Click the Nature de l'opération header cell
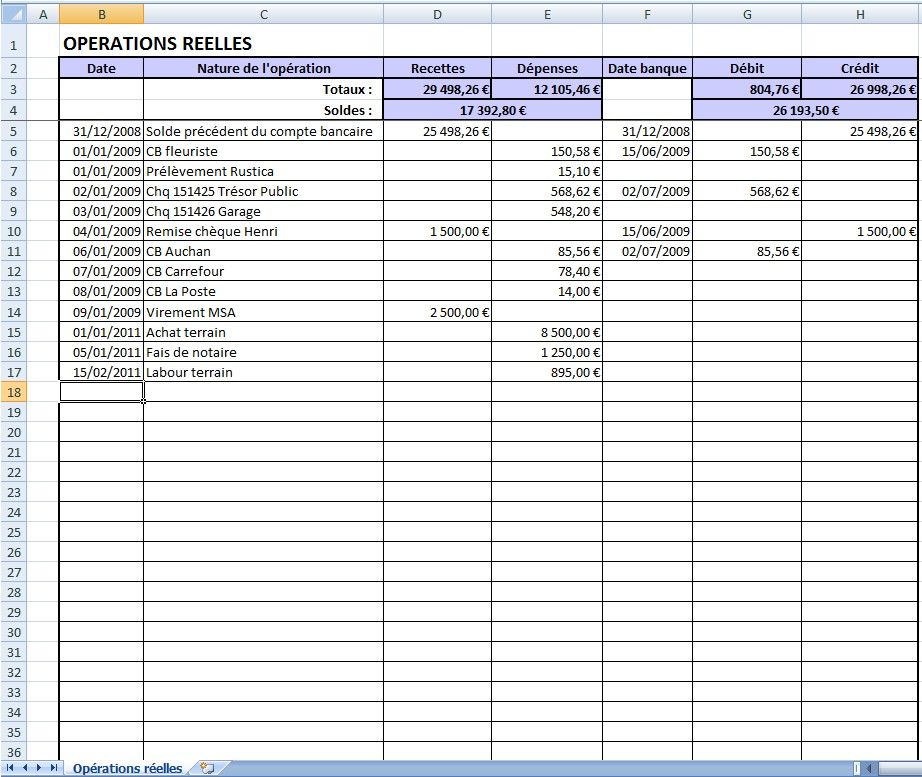 263,68
